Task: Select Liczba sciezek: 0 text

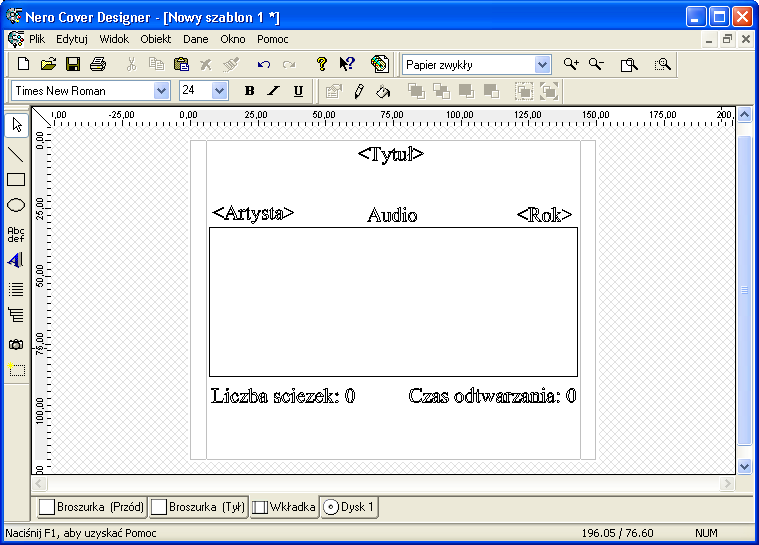Action: (283, 396)
